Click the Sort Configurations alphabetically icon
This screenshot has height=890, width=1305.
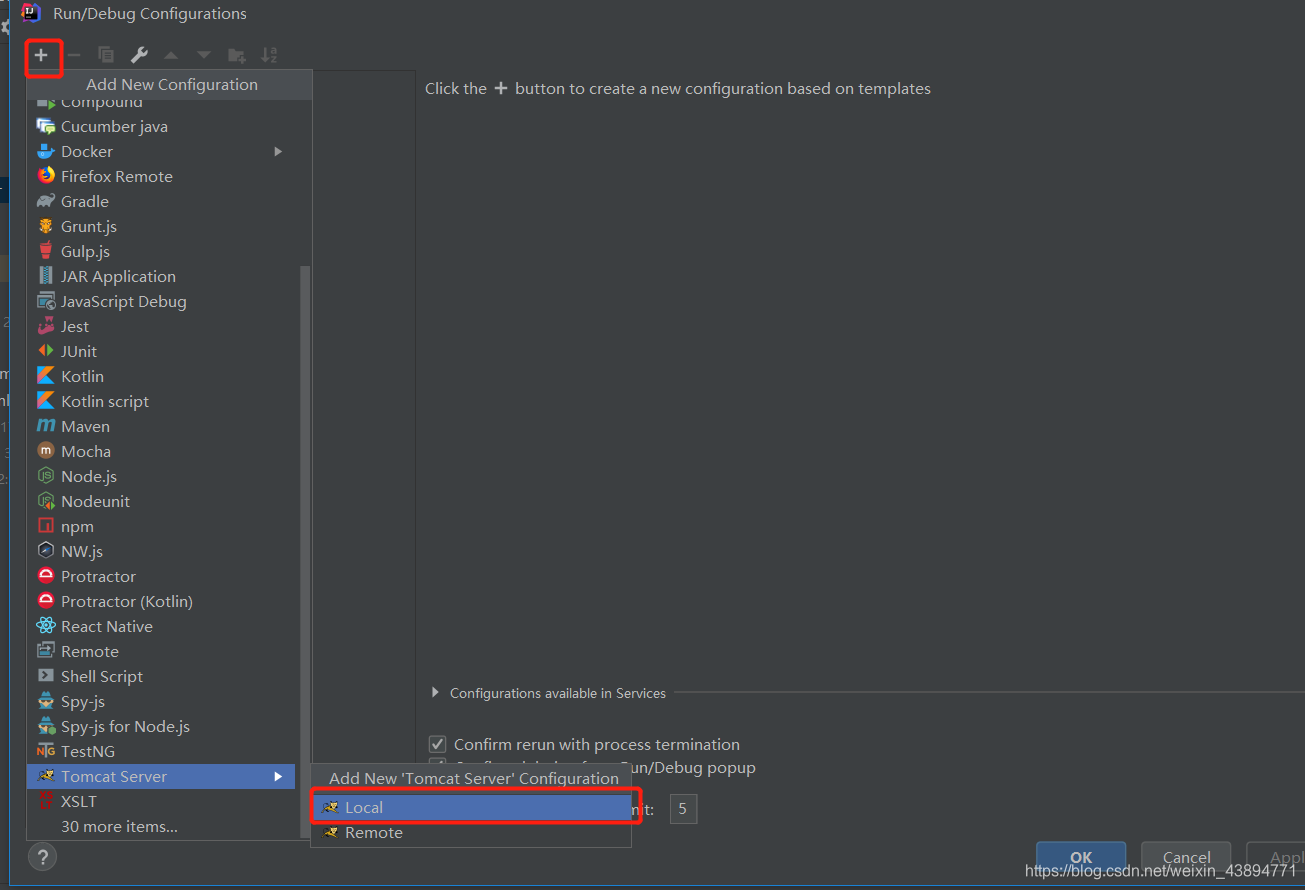tap(269, 55)
